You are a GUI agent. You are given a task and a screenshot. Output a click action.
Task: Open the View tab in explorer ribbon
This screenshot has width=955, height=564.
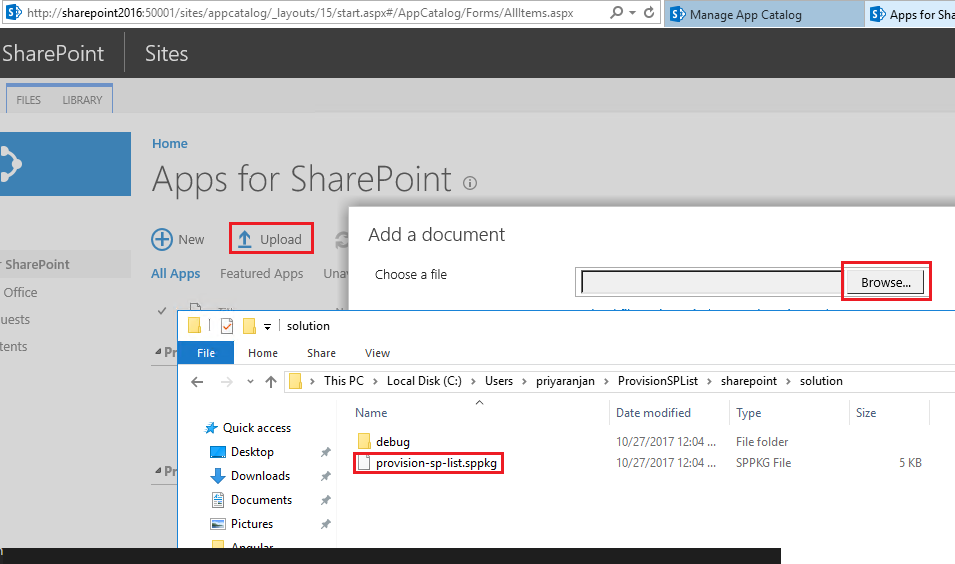(x=377, y=353)
